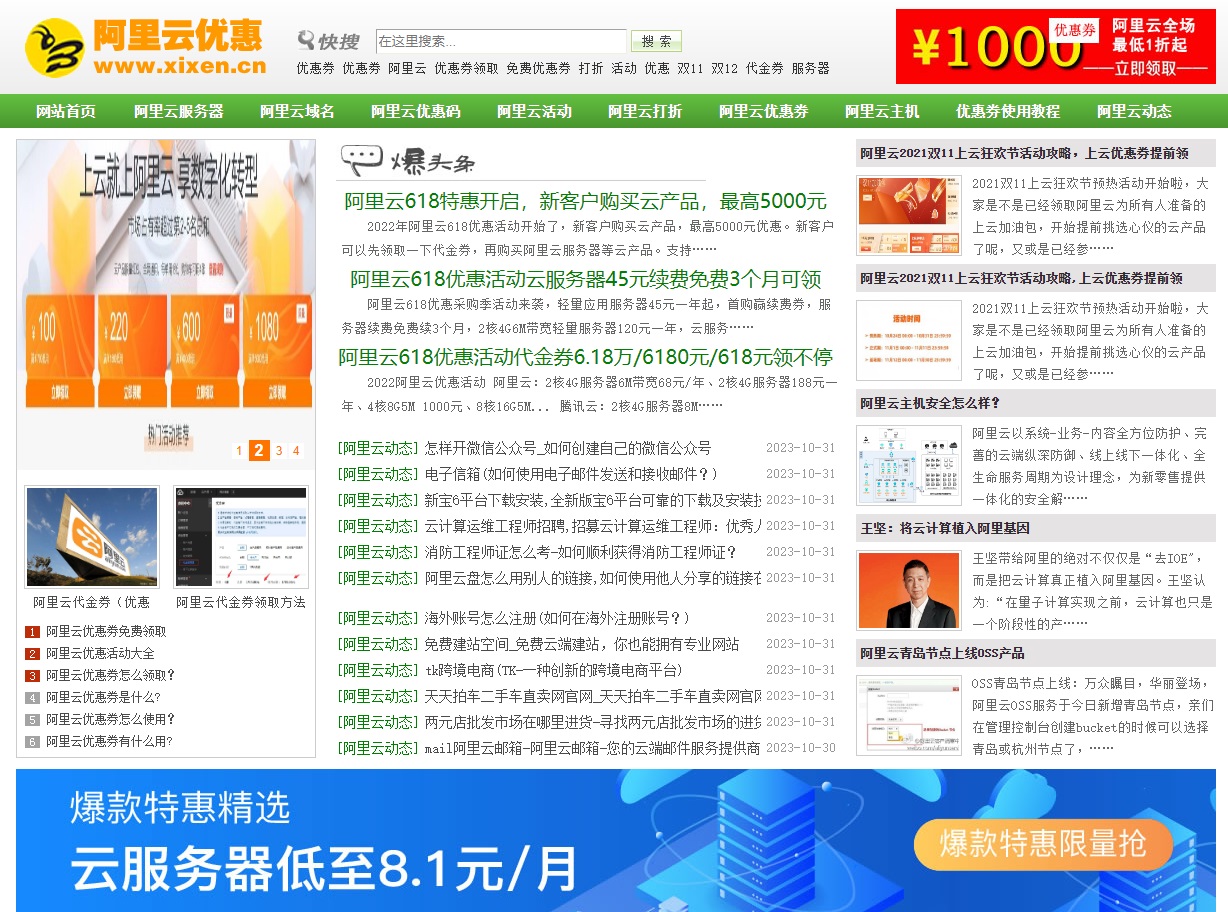The width and height of the screenshot is (1228, 912).
Task: Open ranked link 阿里云优惠券免费领取
Action: 106,631
